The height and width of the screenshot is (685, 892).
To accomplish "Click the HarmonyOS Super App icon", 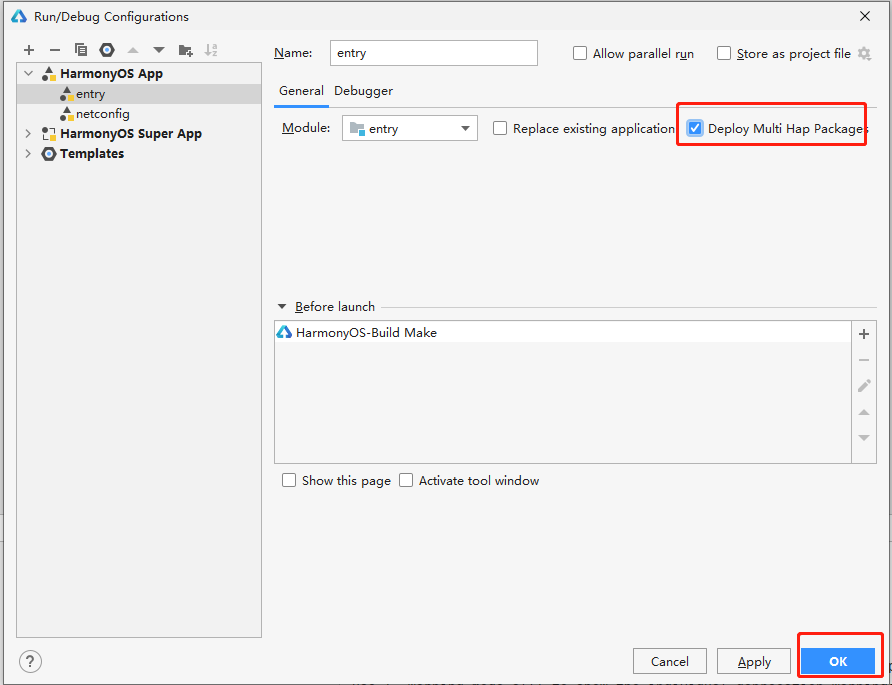I will 49,134.
